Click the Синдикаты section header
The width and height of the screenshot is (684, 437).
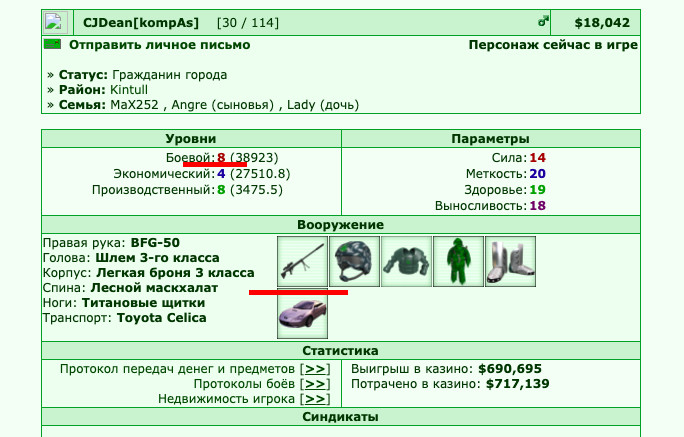click(341, 417)
